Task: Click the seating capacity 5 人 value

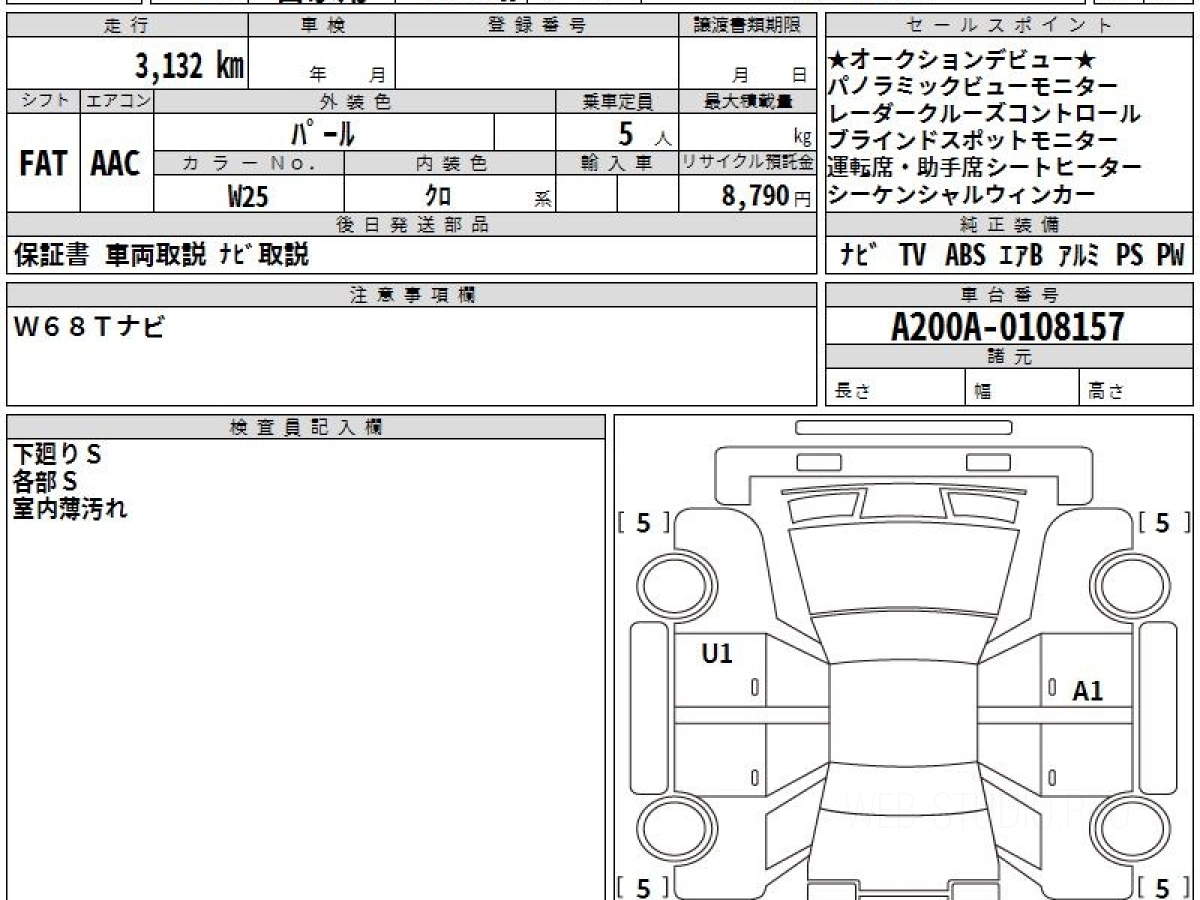Action: [645, 132]
